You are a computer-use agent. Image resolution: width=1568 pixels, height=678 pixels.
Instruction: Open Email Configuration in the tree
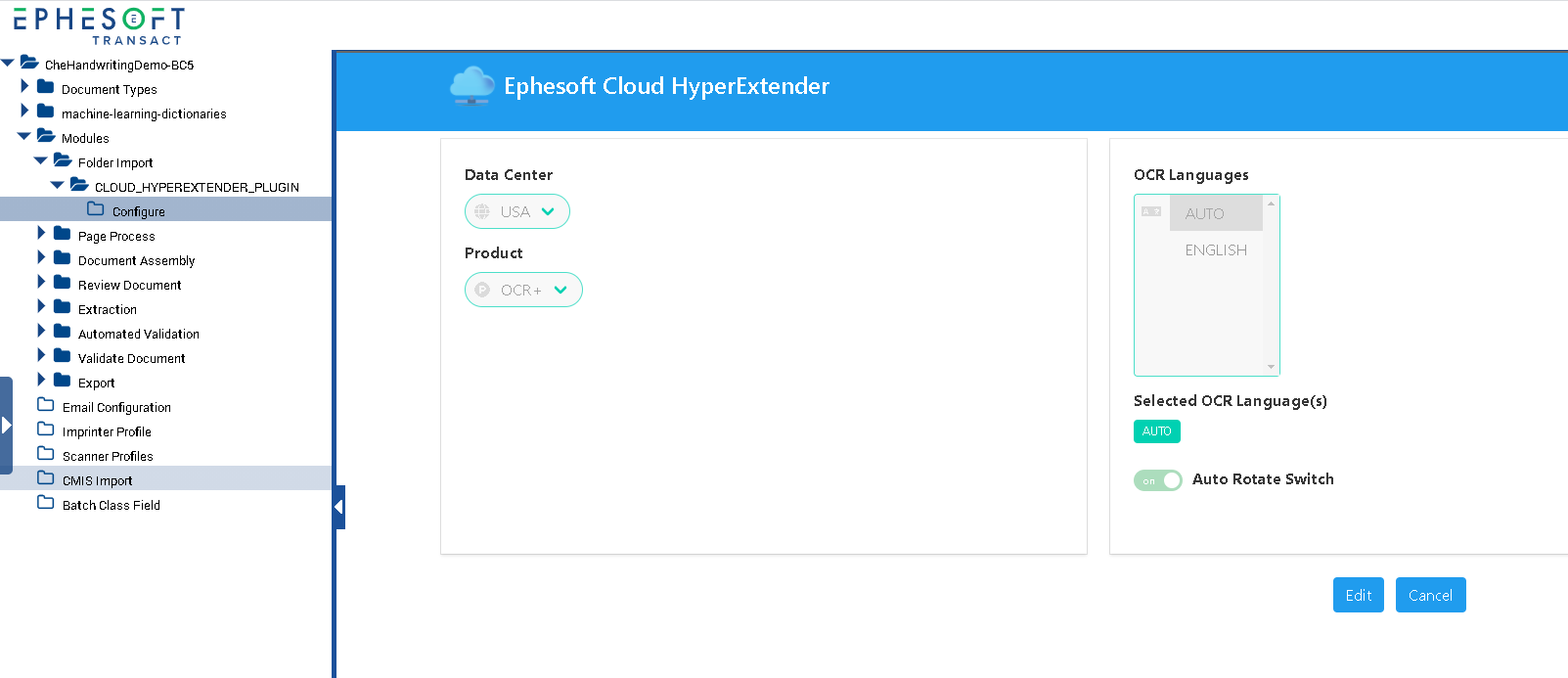[x=116, y=408]
